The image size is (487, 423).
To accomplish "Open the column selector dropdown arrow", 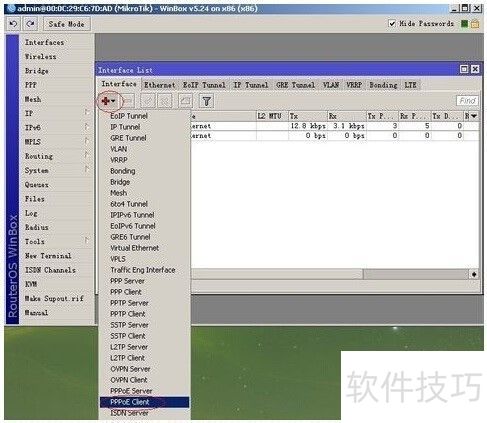I will point(474,116).
